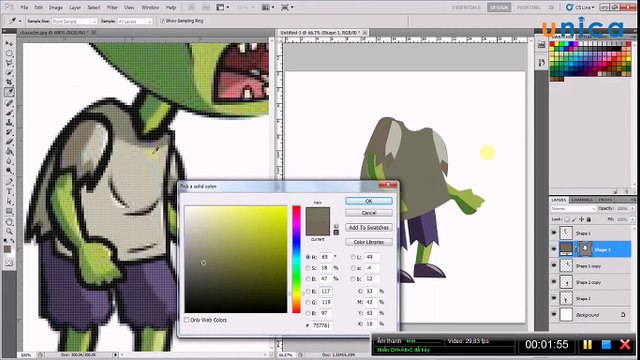The width and height of the screenshot is (640, 360).
Task: Open the Normal blend mode dropdown
Action: click(x=573, y=209)
